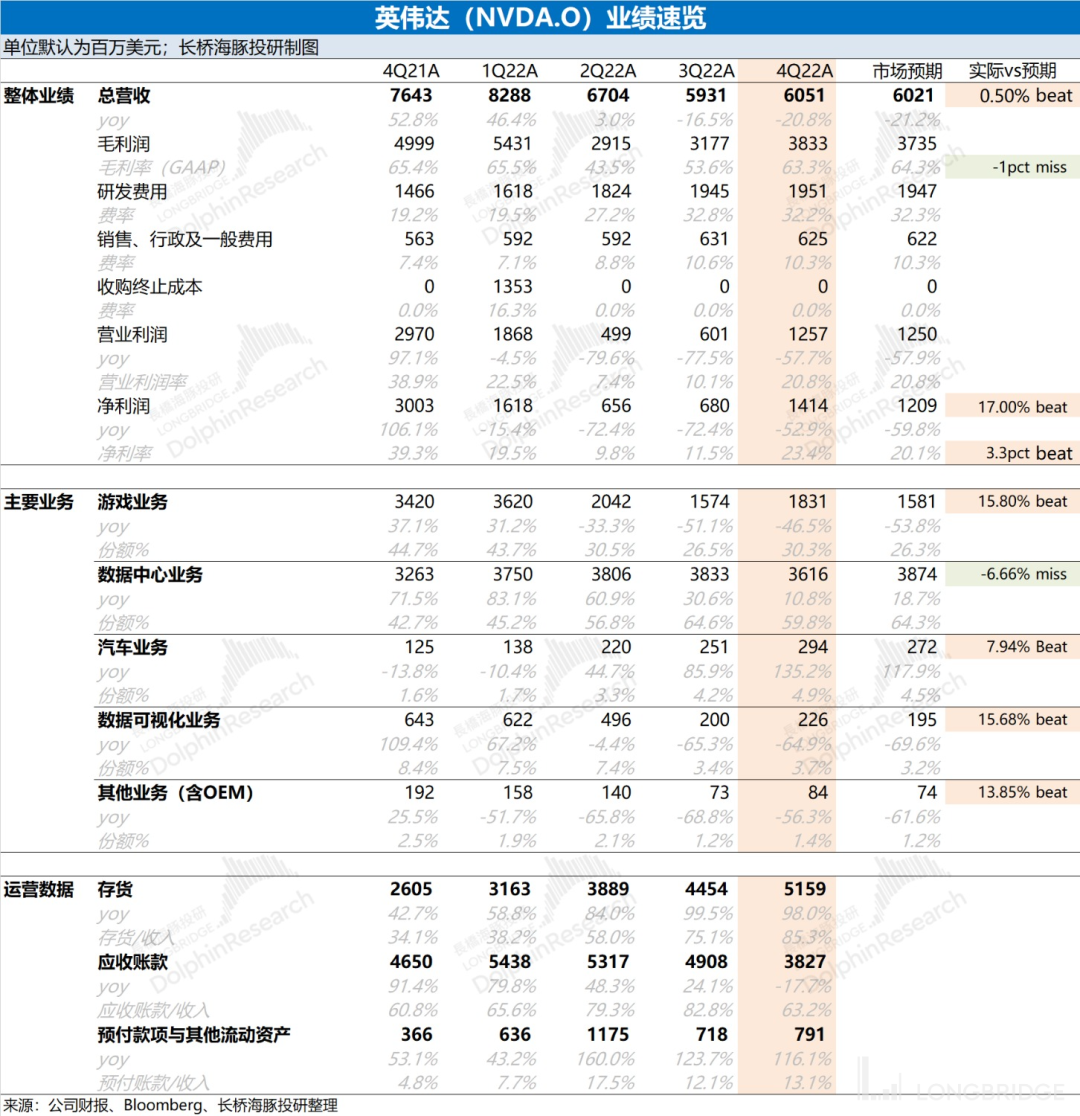This screenshot has height=1116, width=1080.
Task: Click the 4Q21A column header
Action: [x=410, y=71]
